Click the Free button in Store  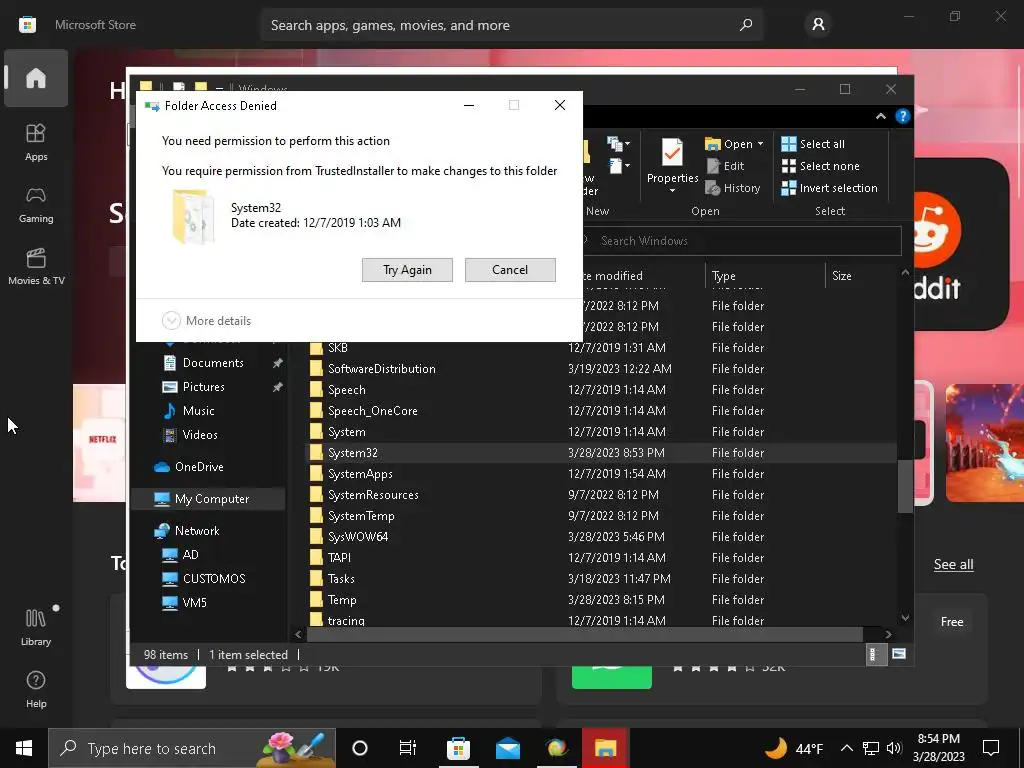952,622
